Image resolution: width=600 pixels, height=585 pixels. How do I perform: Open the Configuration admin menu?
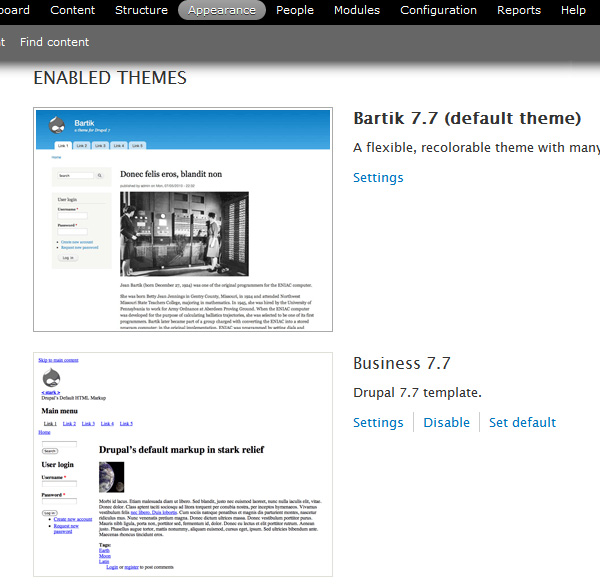coord(439,10)
